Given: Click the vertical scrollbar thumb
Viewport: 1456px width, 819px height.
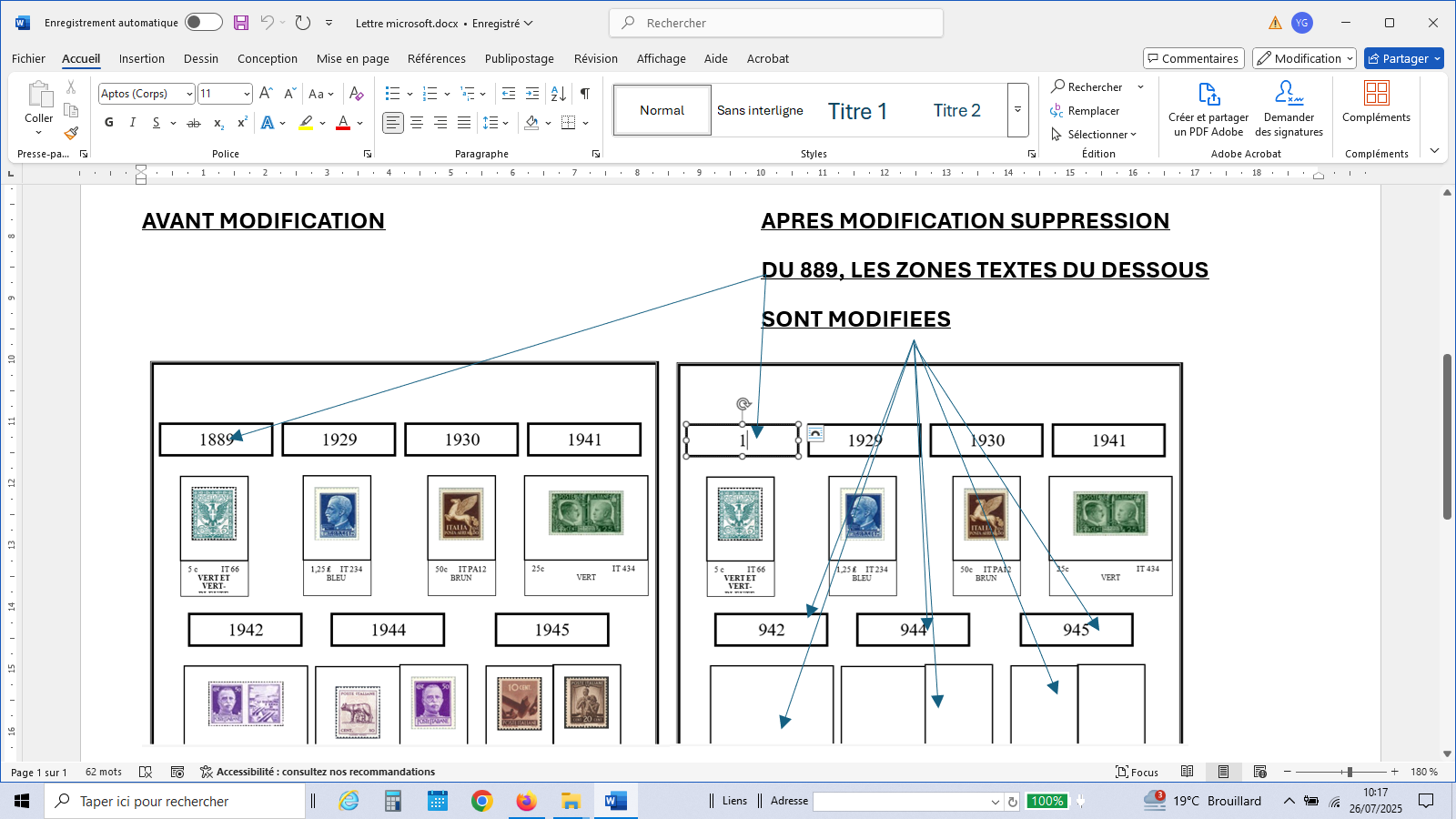Looking at the screenshot, I should [x=1447, y=437].
